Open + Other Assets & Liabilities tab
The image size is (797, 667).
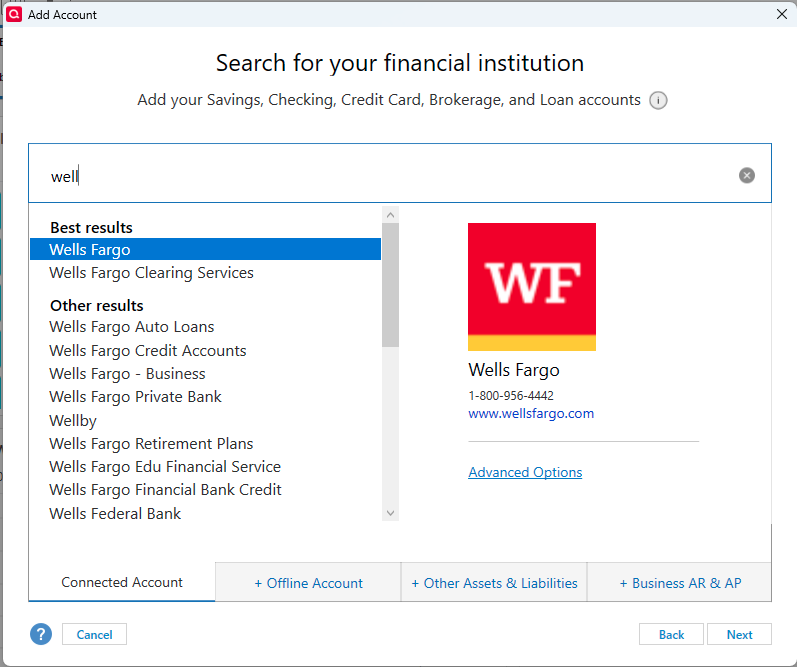pyautogui.click(x=494, y=583)
